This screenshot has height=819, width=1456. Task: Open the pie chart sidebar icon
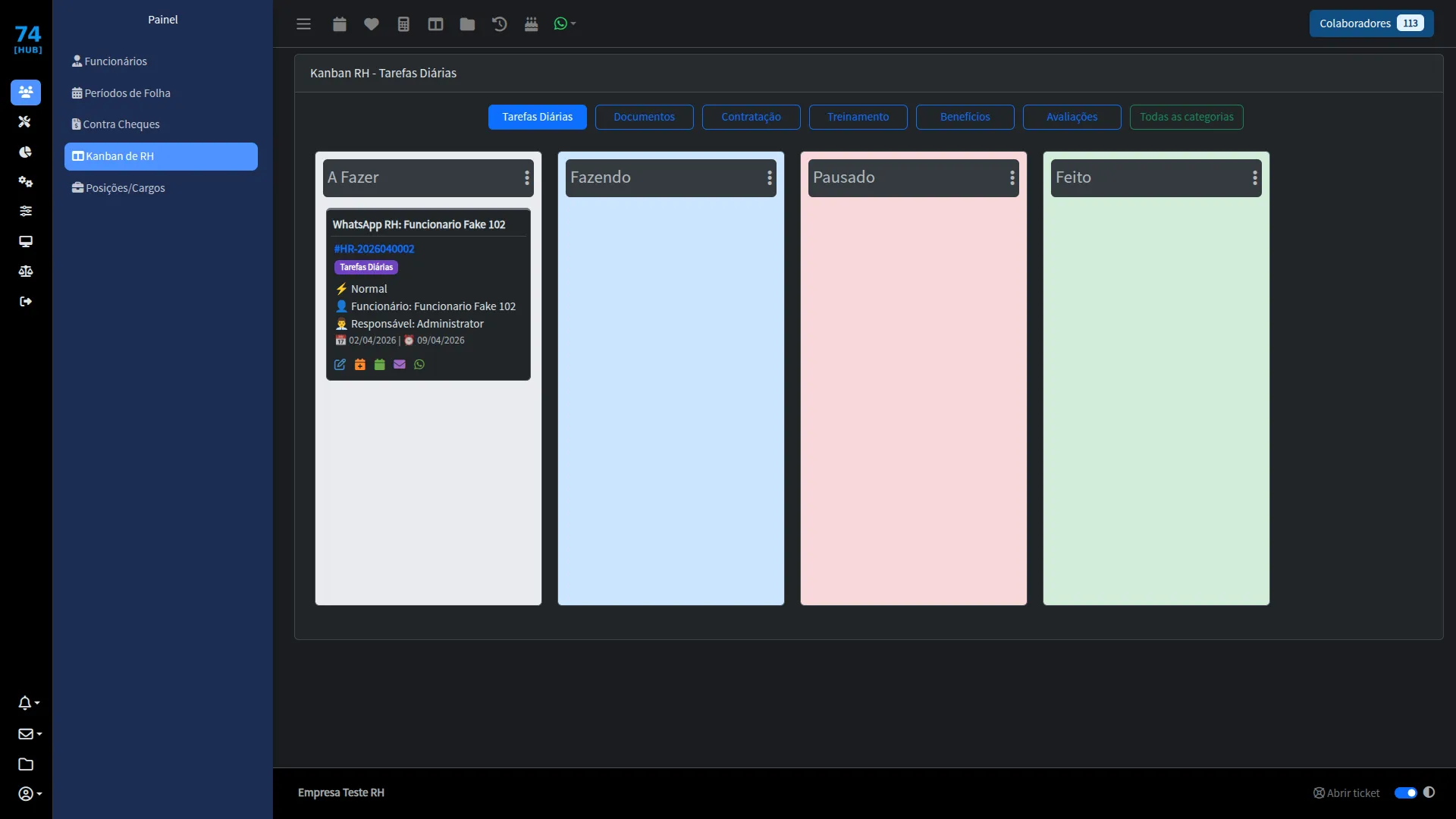pyautogui.click(x=25, y=152)
